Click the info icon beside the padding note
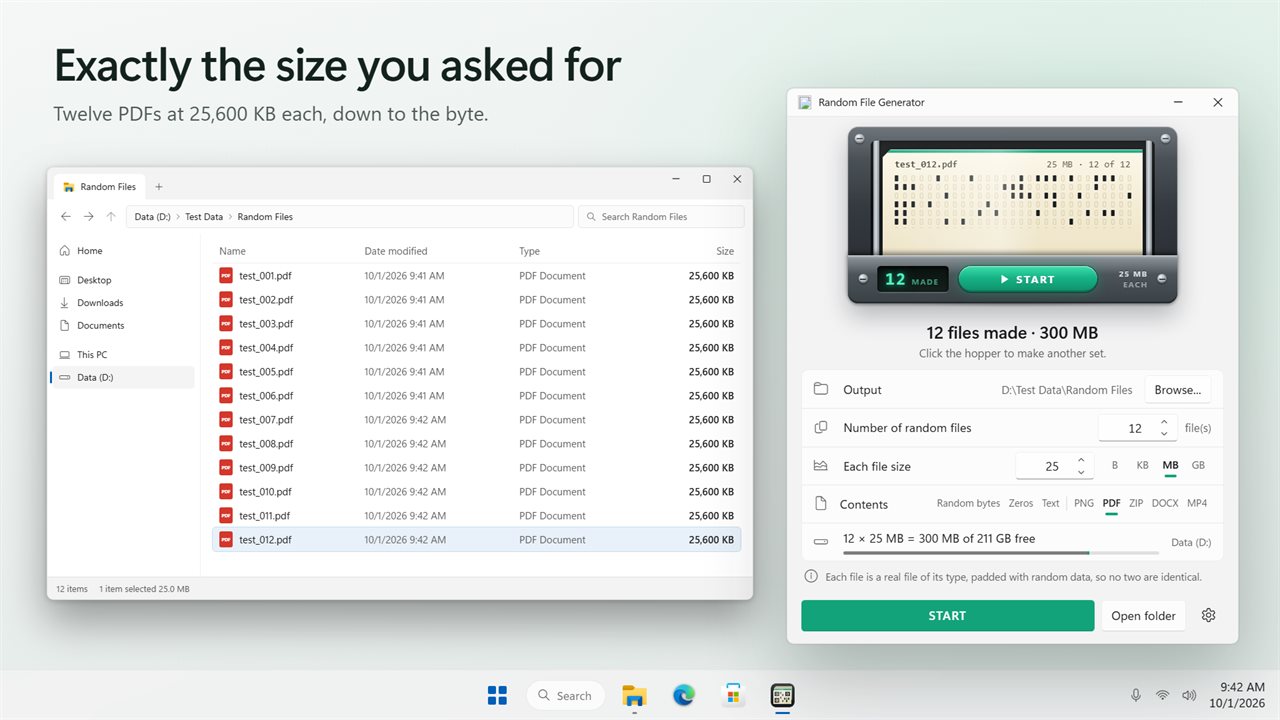This screenshot has width=1280, height=720. pos(812,577)
